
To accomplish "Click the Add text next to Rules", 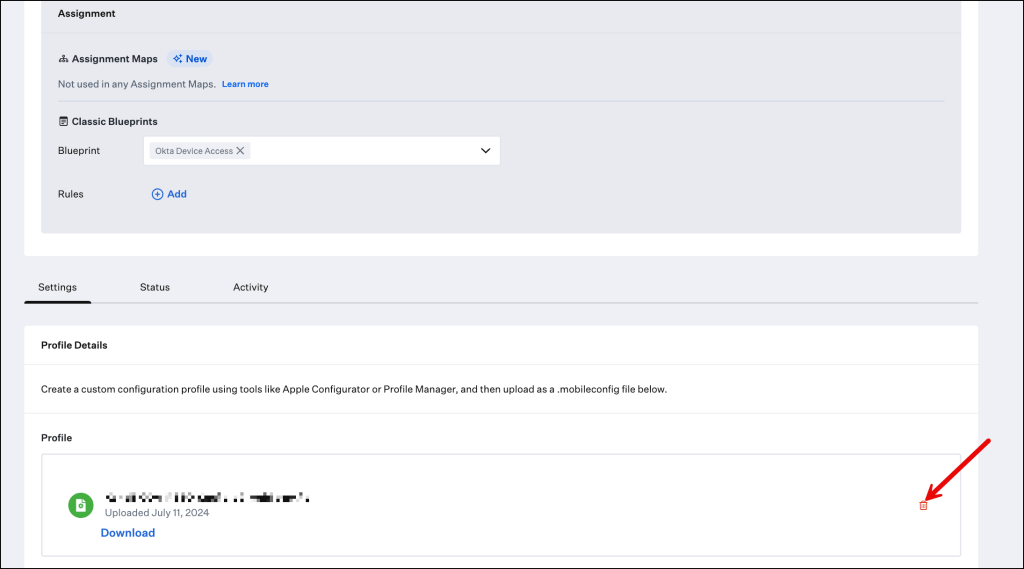I will click(177, 194).
